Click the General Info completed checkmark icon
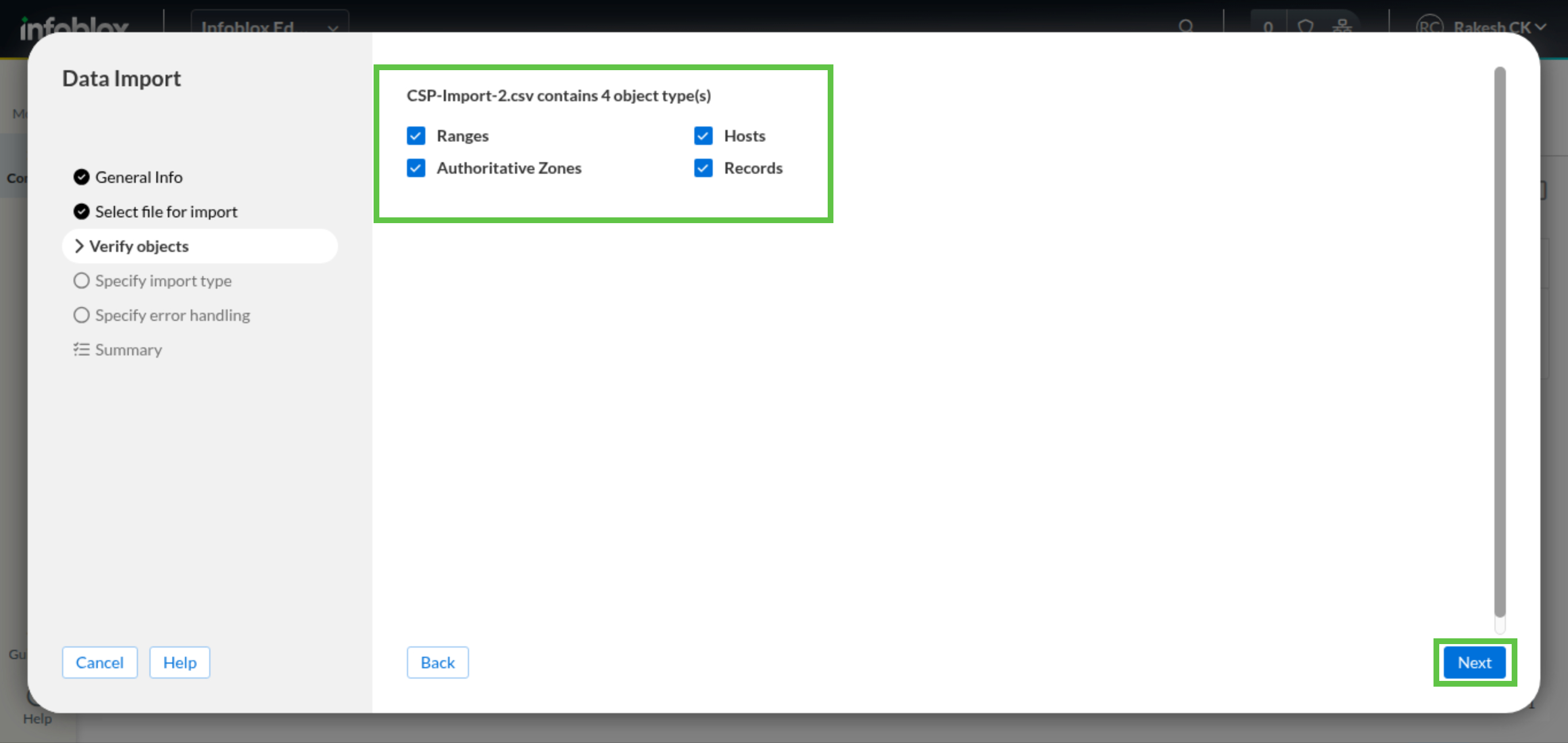The height and width of the screenshot is (743, 1568). [x=81, y=177]
